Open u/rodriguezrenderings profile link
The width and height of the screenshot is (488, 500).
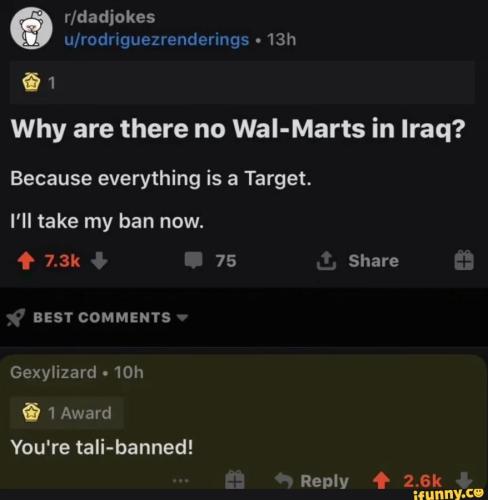pyautogui.click(x=157, y=40)
